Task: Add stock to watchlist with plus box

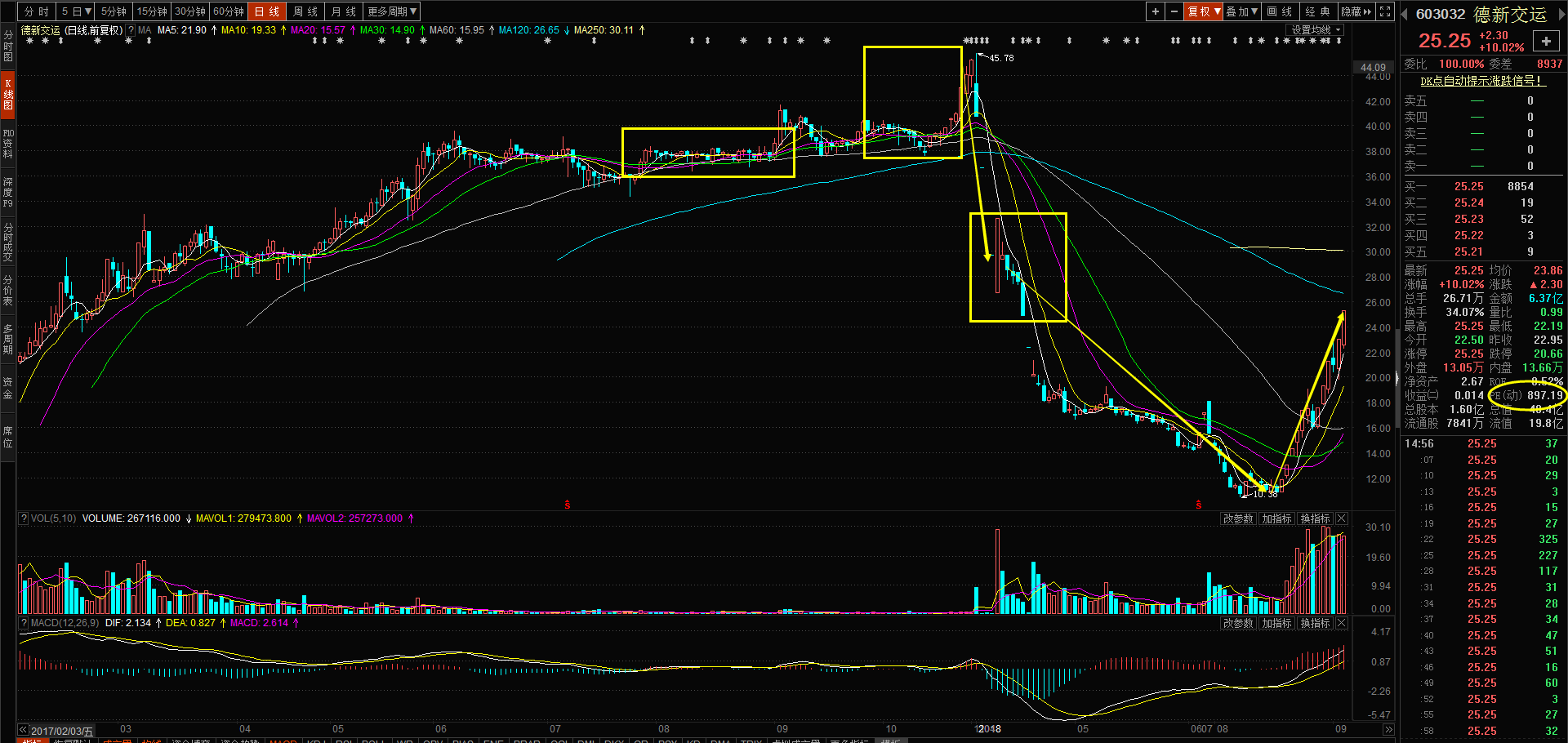Action: tap(1546, 42)
